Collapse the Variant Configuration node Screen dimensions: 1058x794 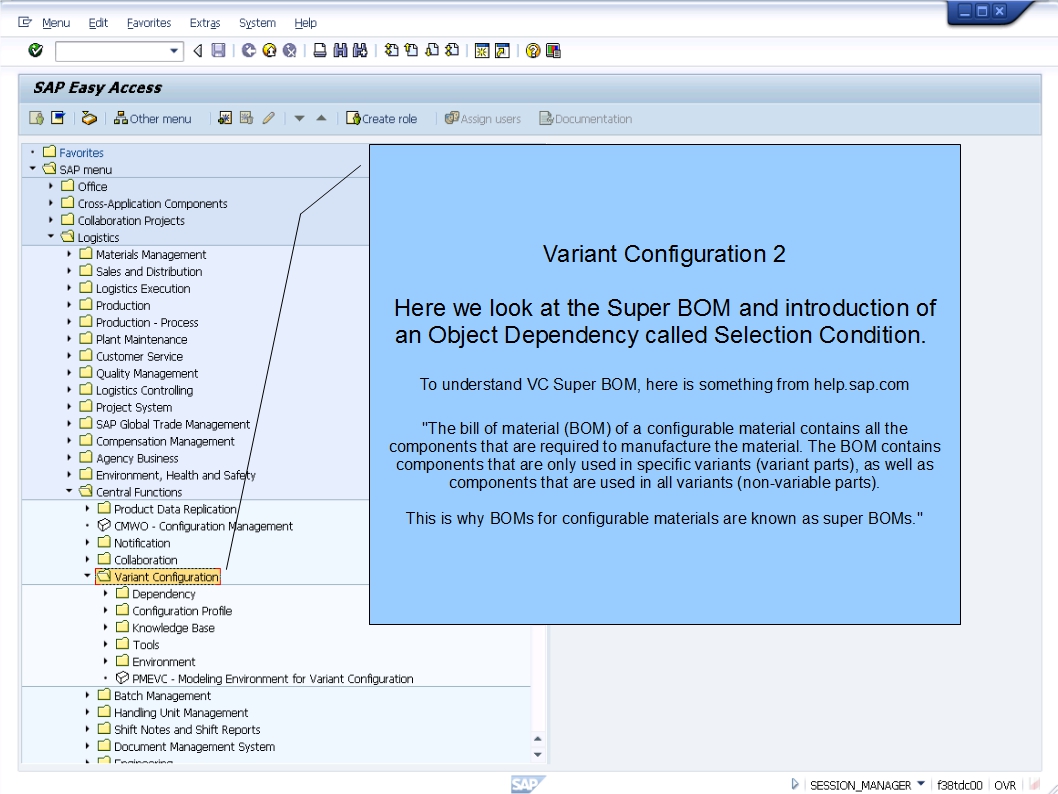tap(87, 576)
